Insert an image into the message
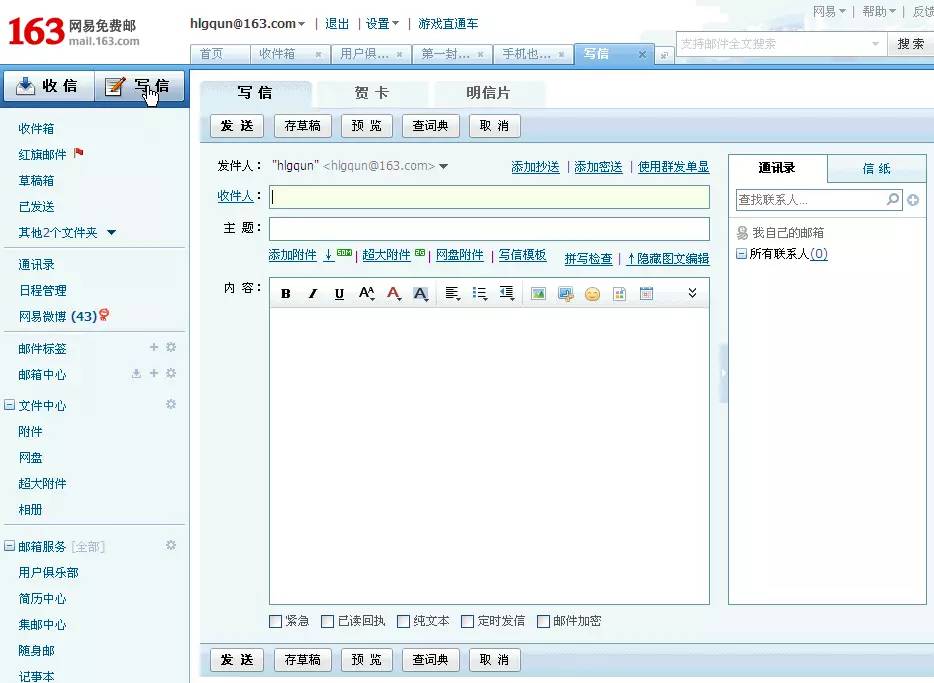The width and height of the screenshot is (934, 683). pos(538,294)
